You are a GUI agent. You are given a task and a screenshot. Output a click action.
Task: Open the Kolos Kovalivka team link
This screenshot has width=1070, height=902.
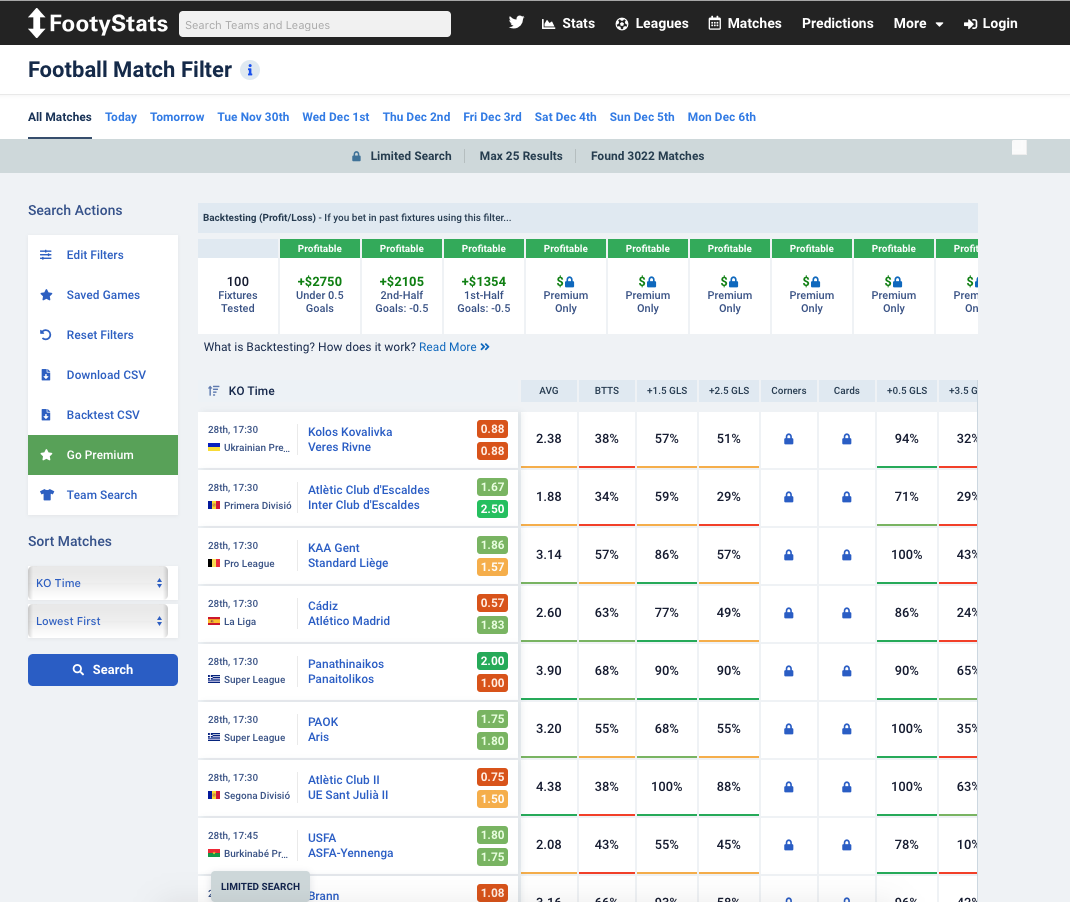tap(350, 432)
